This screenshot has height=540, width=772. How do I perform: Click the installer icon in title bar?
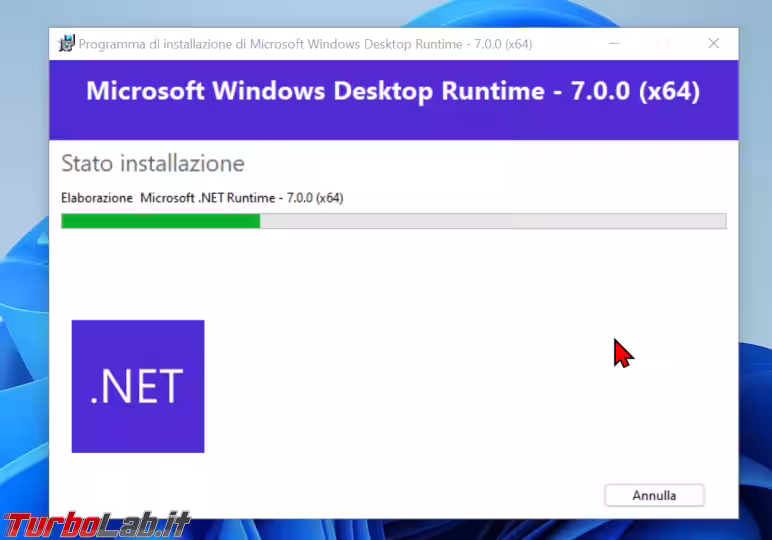pos(66,44)
